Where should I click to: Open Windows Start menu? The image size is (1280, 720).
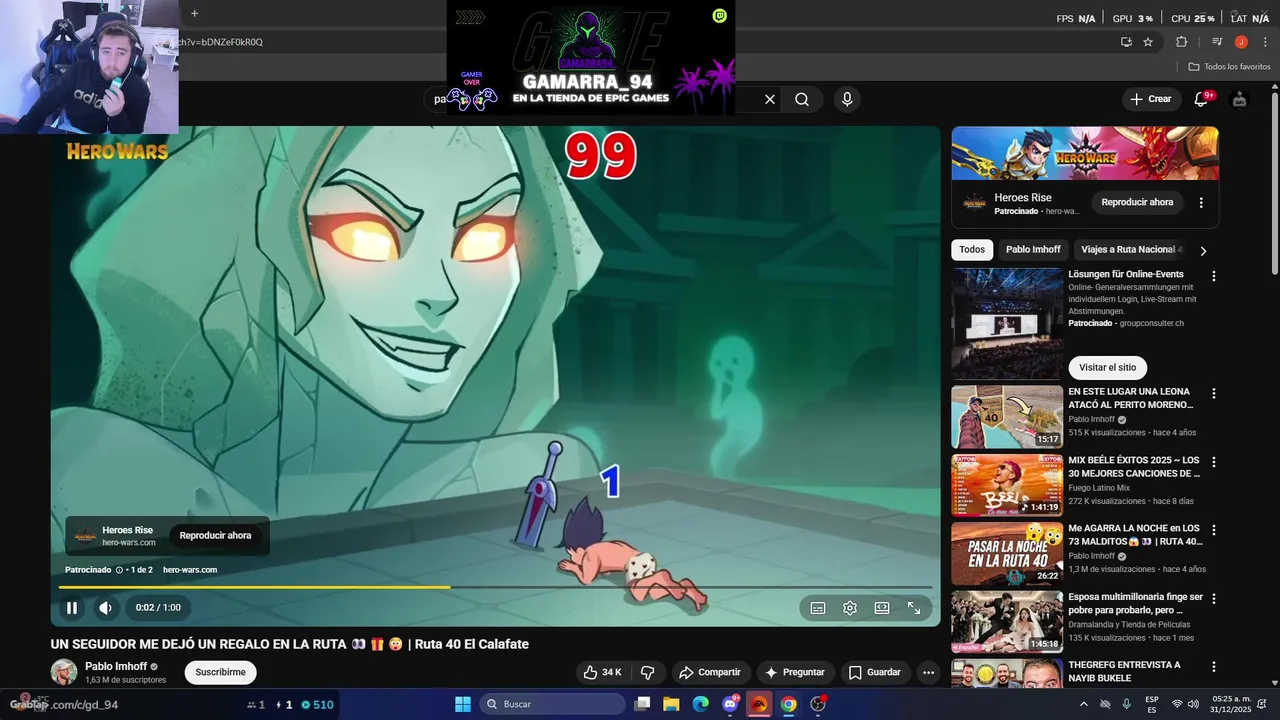tap(463, 704)
